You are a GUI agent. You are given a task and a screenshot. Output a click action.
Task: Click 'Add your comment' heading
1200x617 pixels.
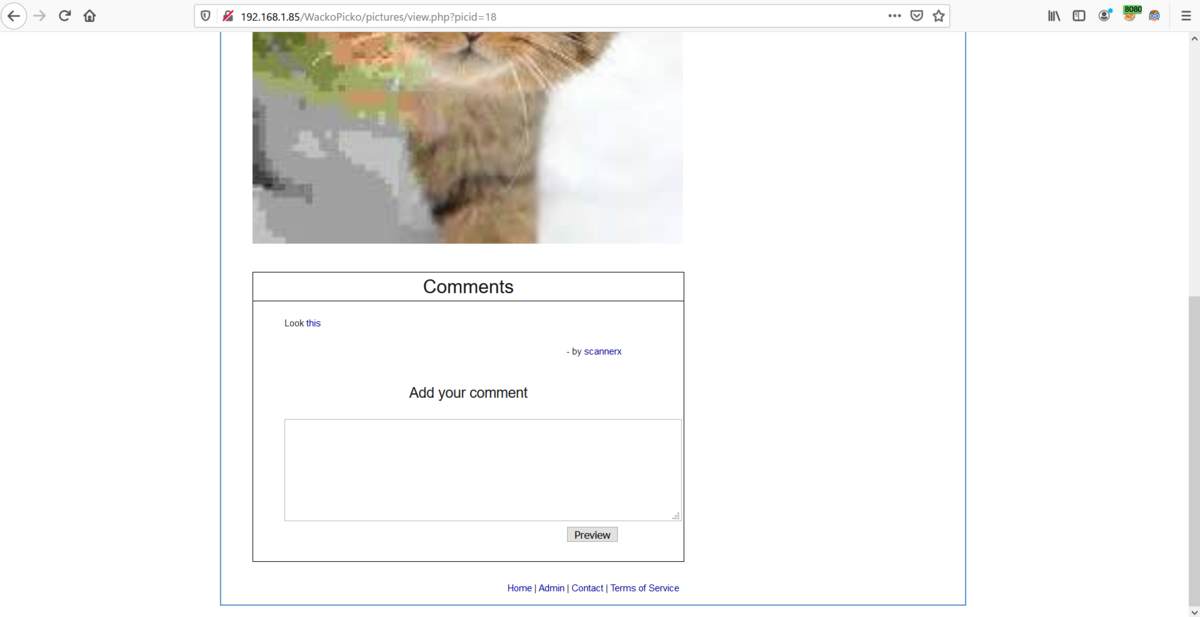pyautogui.click(x=468, y=393)
